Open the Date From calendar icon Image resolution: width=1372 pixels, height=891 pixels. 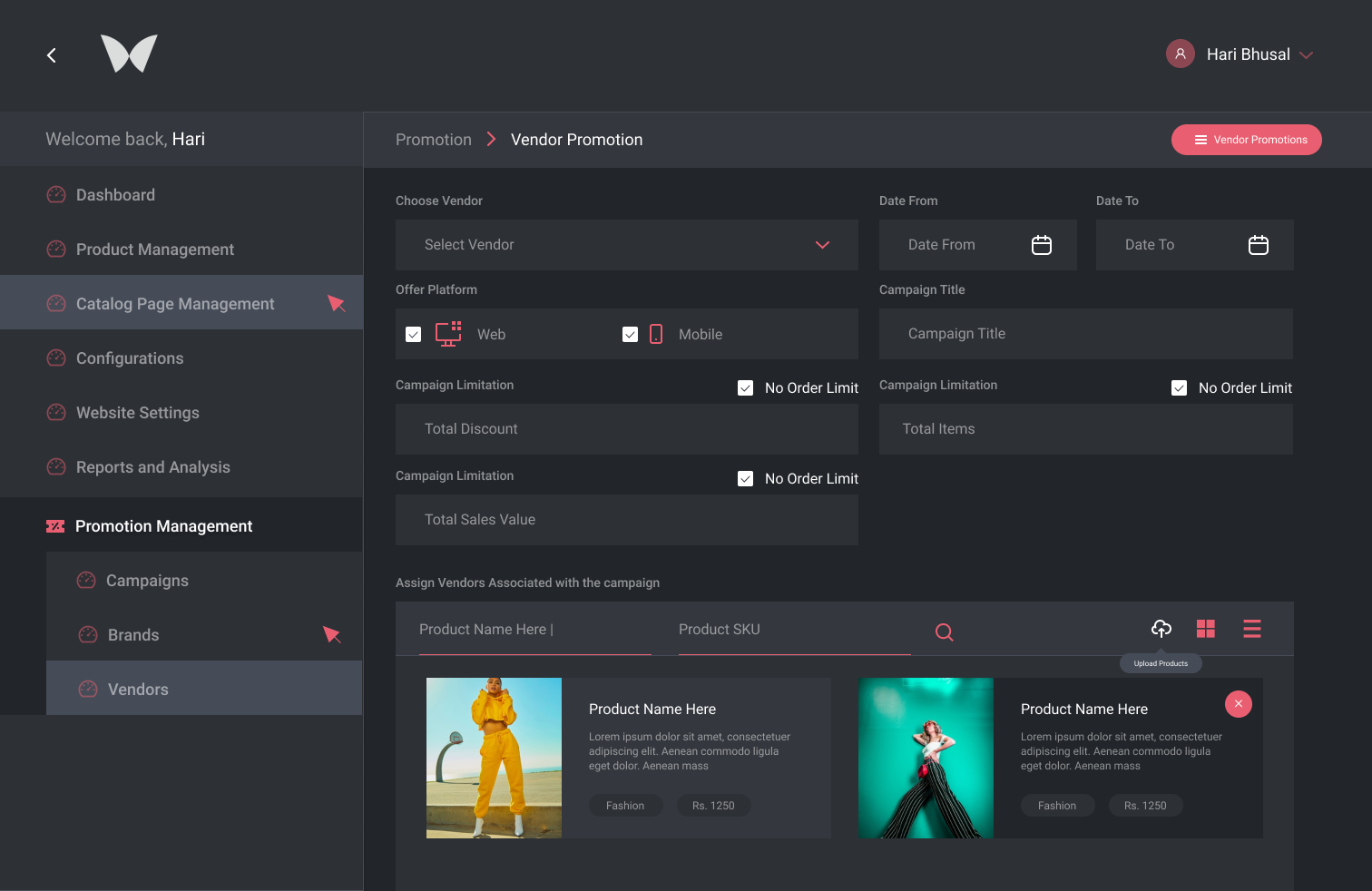(x=1041, y=245)
